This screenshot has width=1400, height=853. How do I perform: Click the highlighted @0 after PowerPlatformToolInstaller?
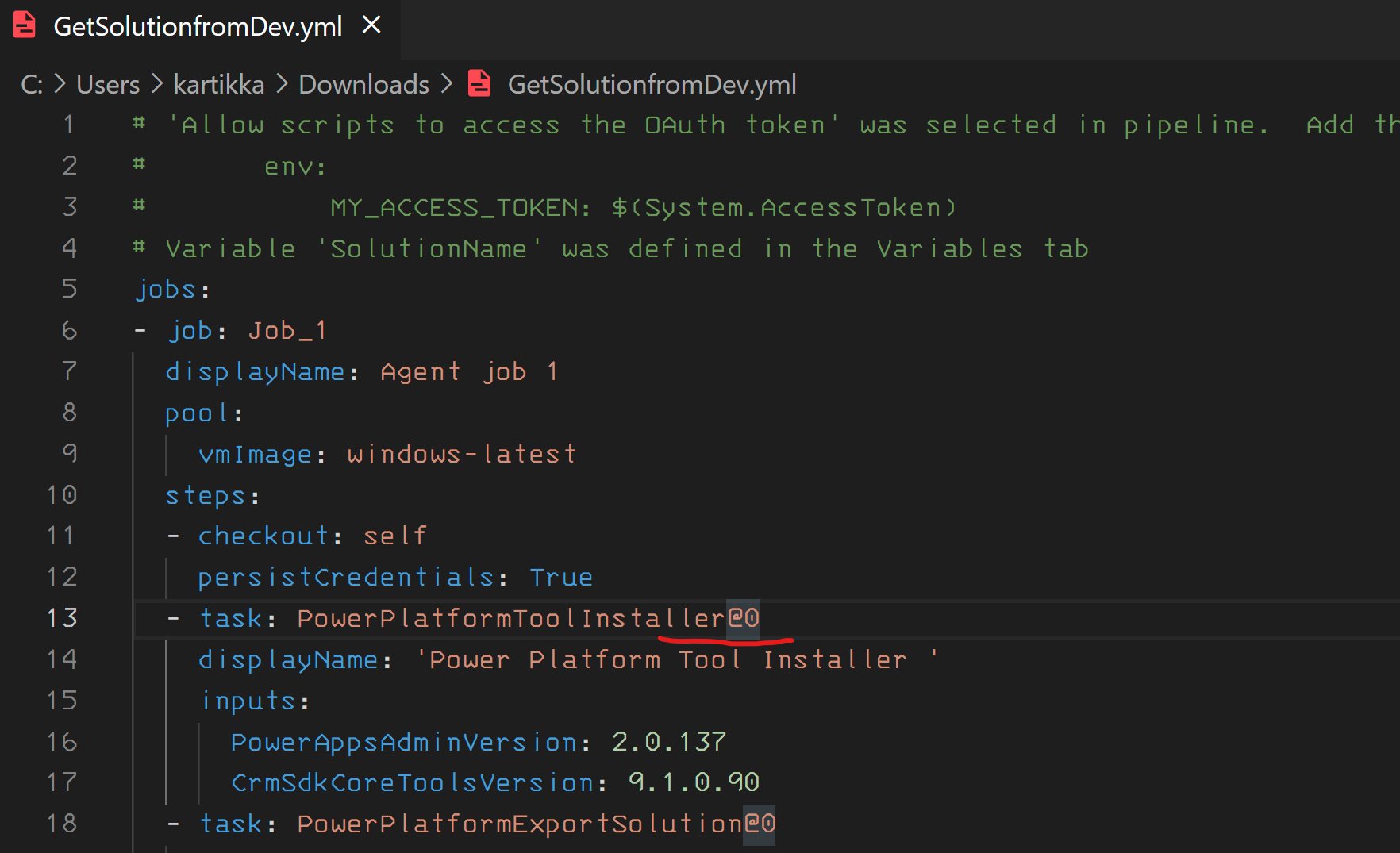tap(744, 619)
